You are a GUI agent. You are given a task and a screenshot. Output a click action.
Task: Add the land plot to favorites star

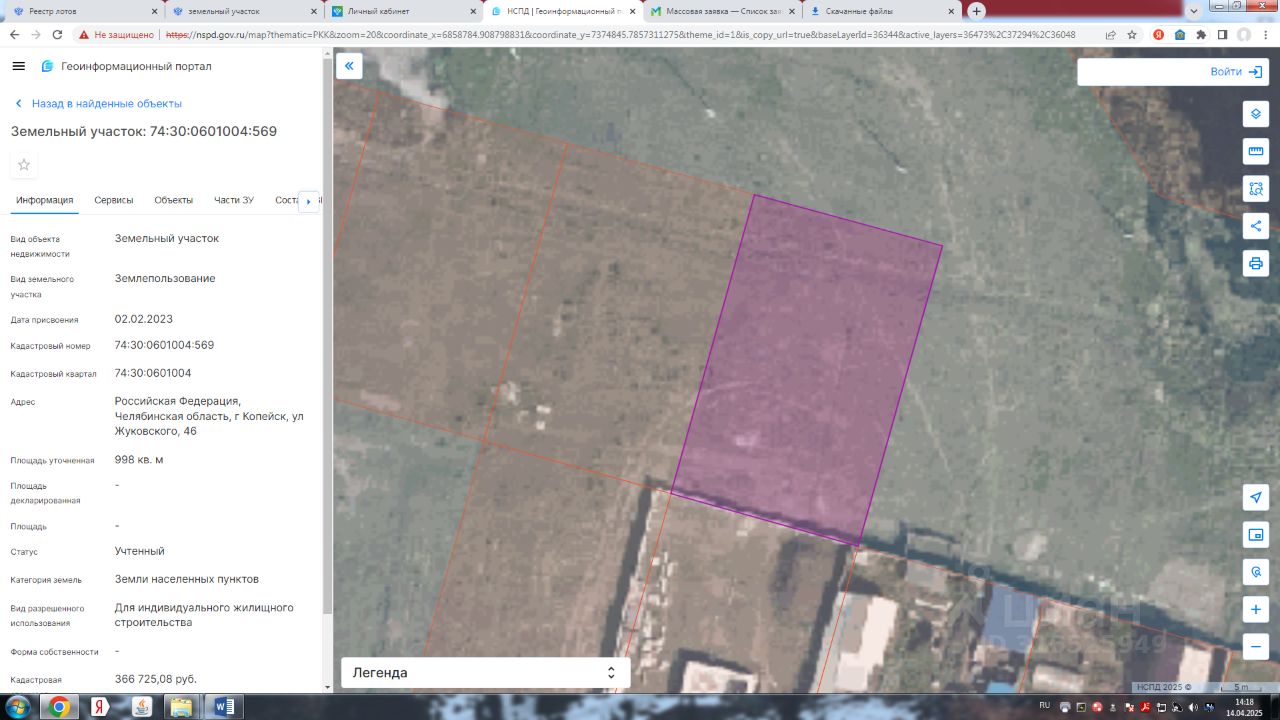(x=24, y=165)
